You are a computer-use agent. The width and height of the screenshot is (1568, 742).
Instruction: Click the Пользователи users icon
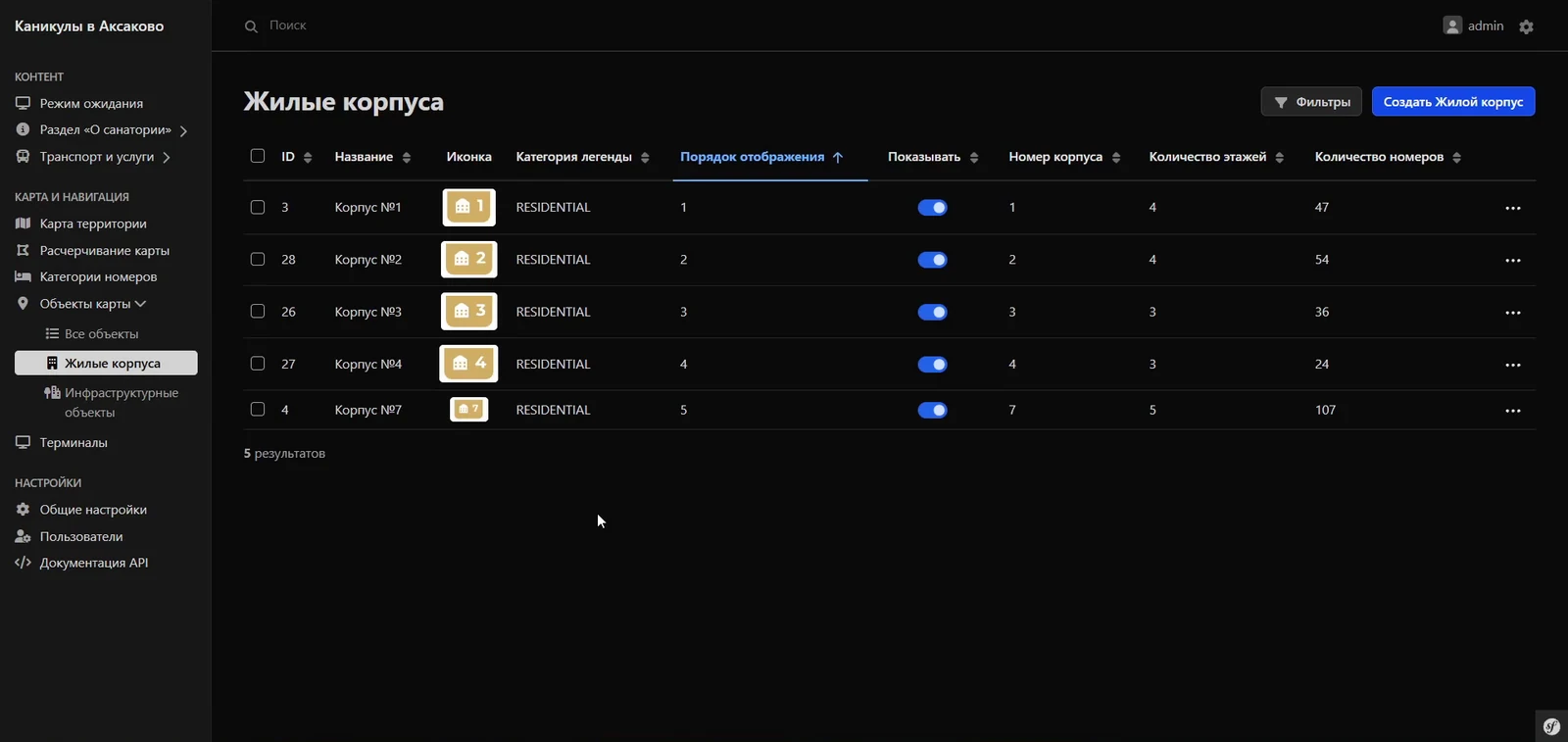(x=23, y=536)
